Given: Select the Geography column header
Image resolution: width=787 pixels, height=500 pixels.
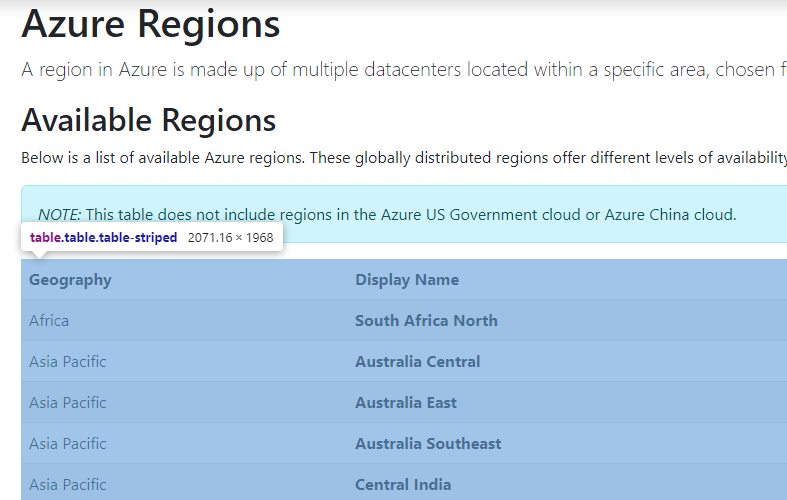Looking at the screenshot, I should pyautogui.click(x=70, y=280).
